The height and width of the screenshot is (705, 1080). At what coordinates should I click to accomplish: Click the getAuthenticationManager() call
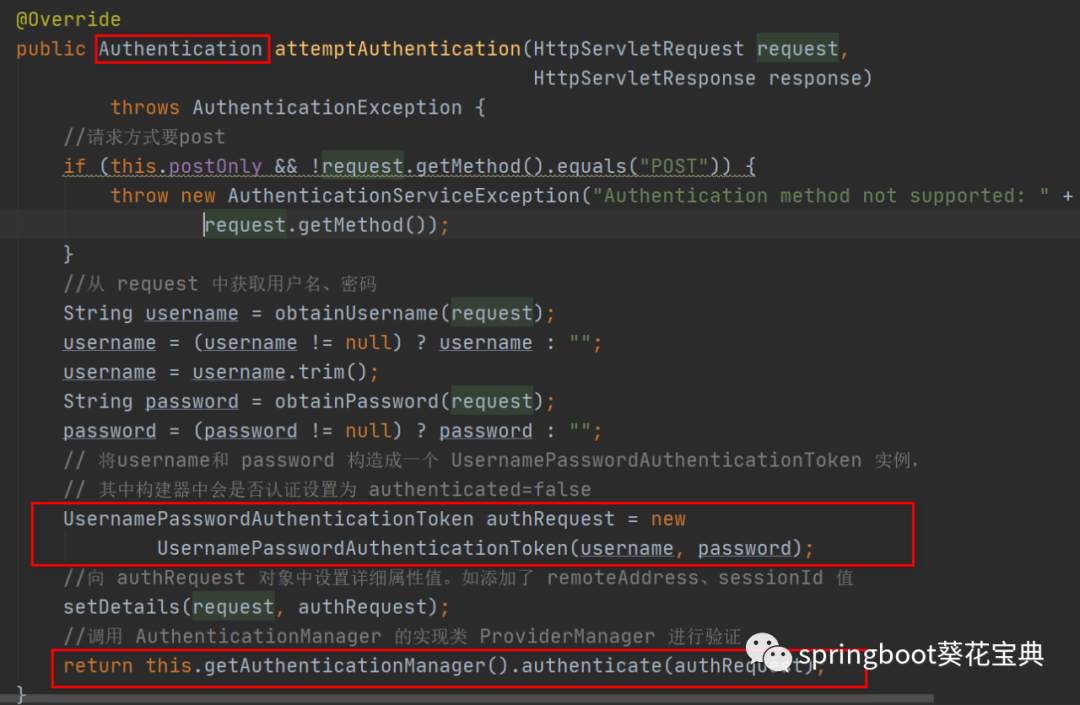click(356, 666)
